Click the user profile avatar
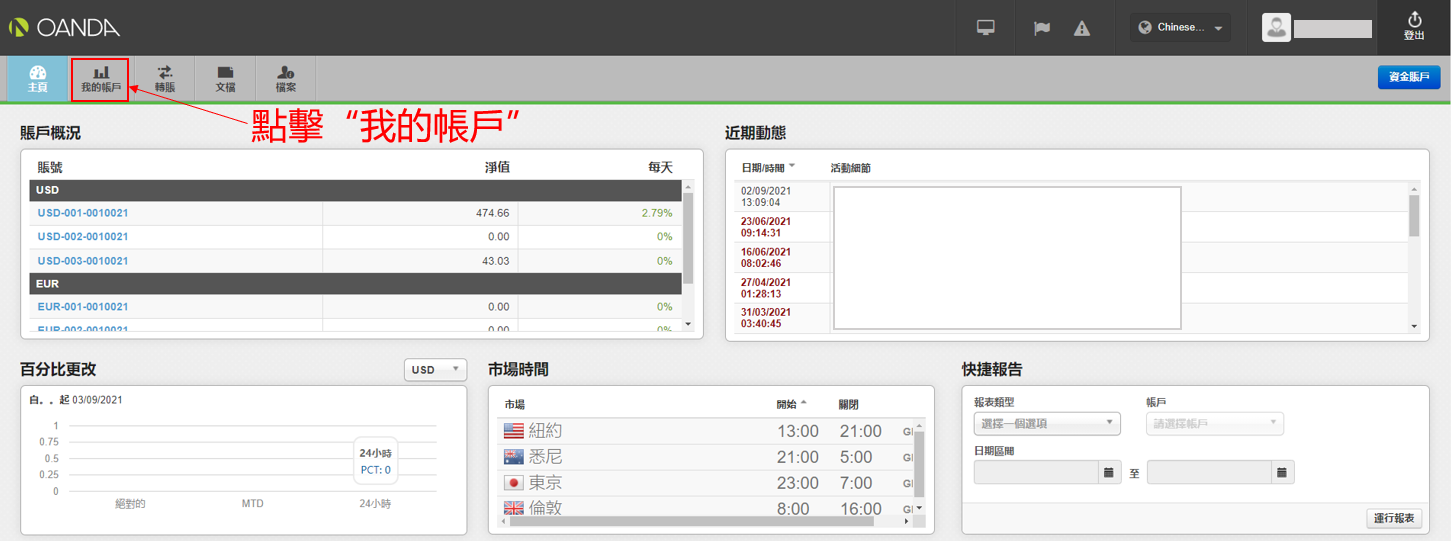 pos(1276,27)
